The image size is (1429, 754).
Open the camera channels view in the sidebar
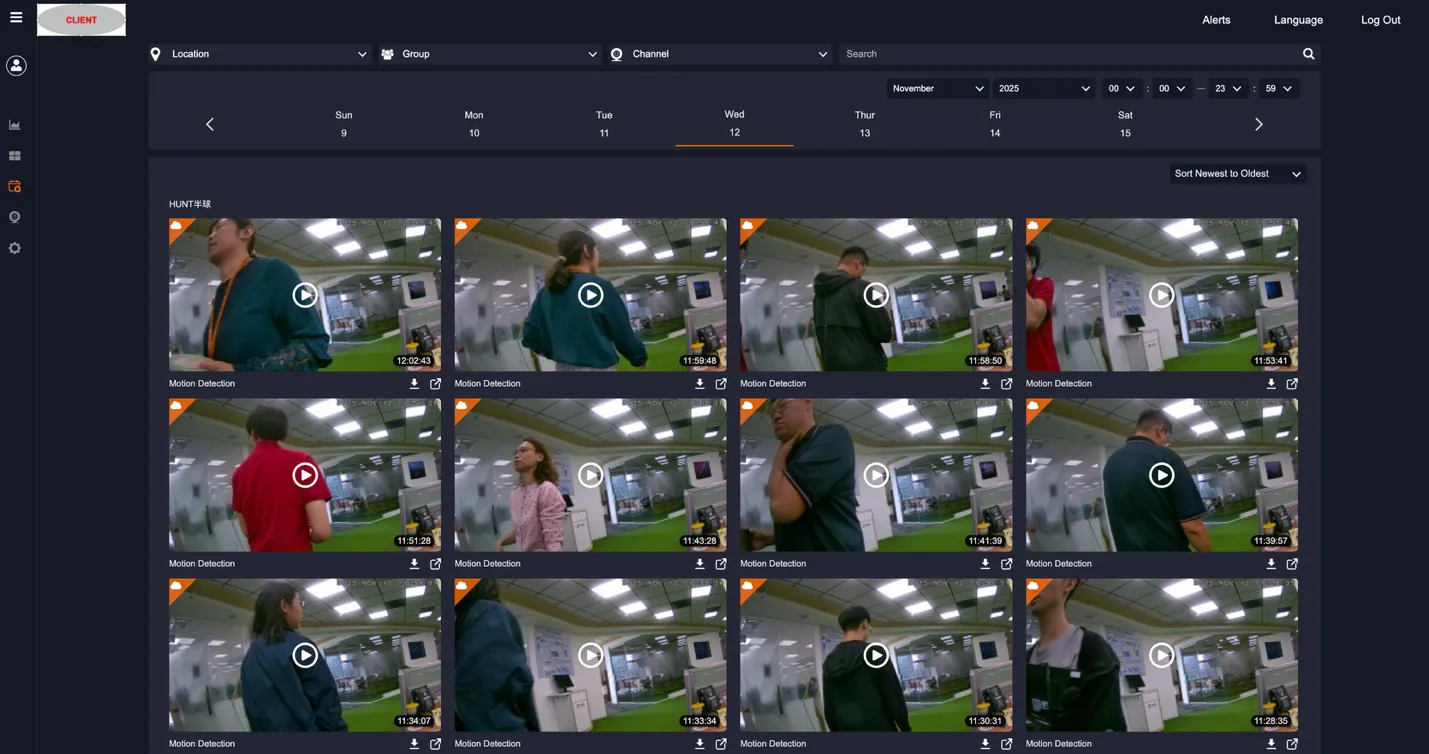tap(14, 216)
